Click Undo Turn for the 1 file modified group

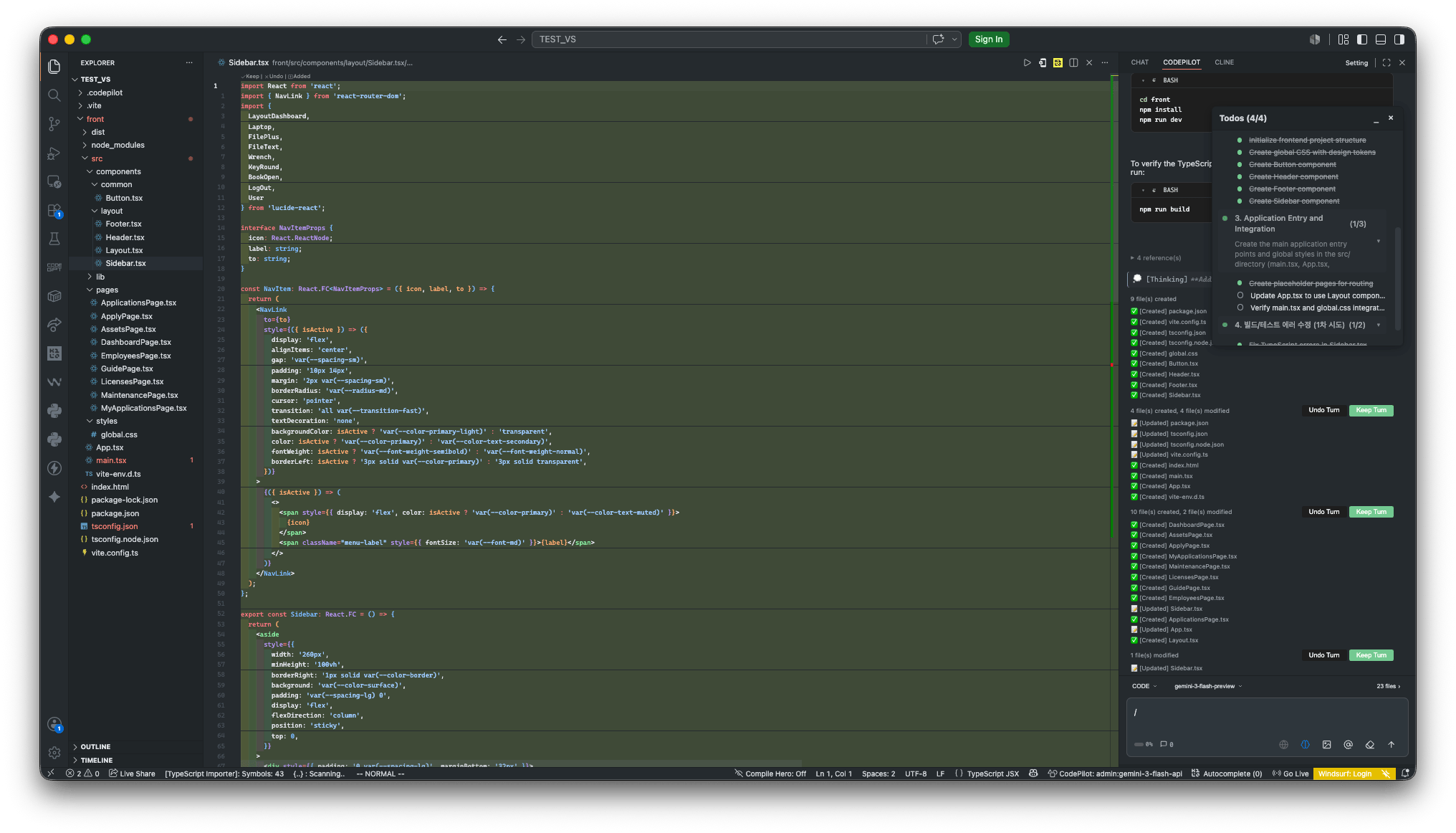click(x=1323, y=655)
